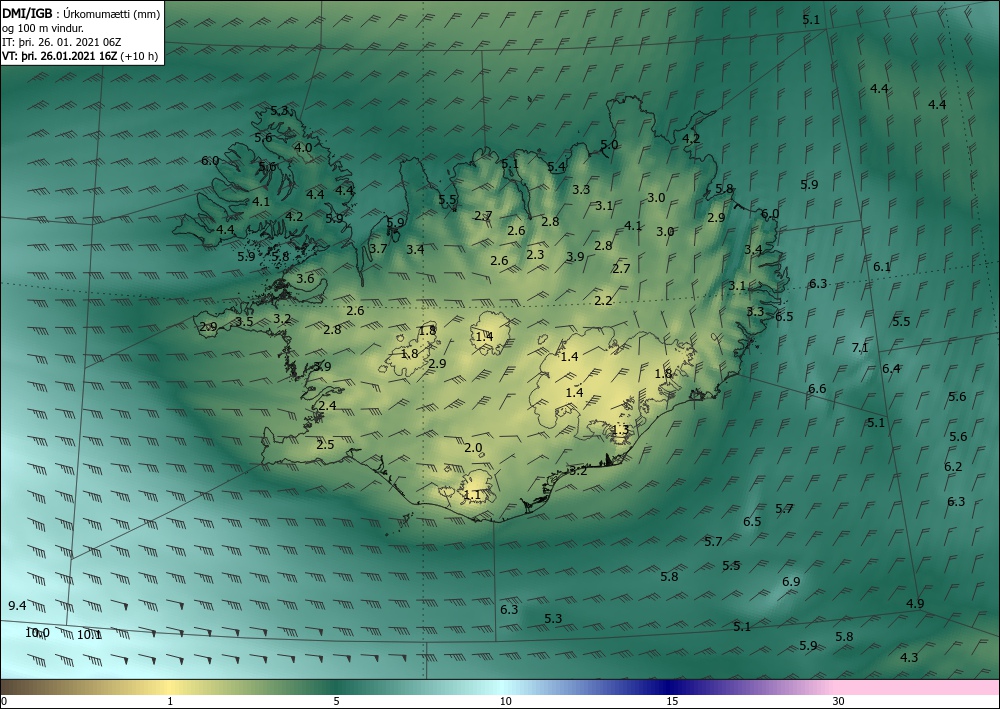1000x709 pixels.
Task: Click the '15' label on the color scale
Action: [x=672, y=702]
